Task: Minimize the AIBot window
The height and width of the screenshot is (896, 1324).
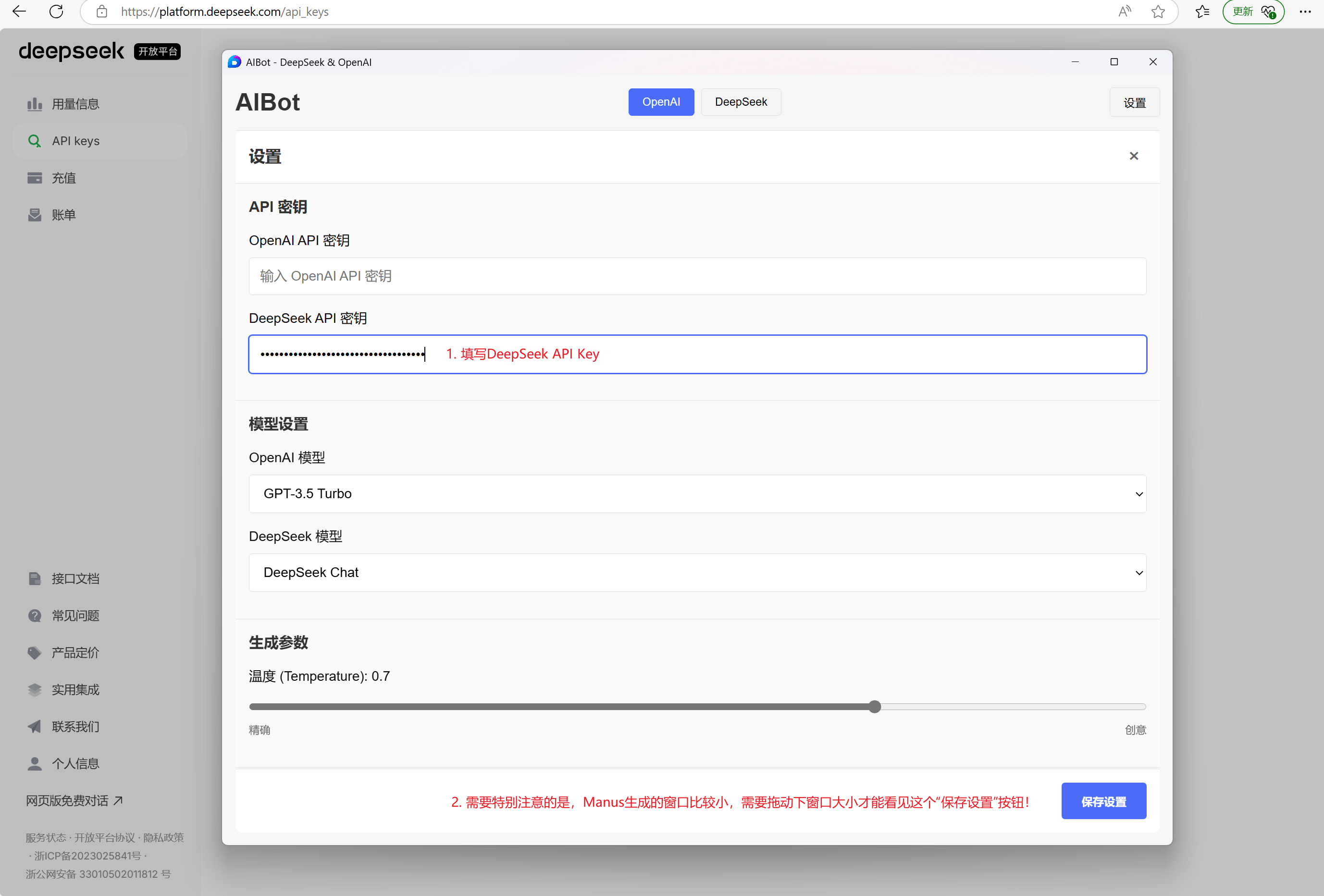Action: click(x=1075, y=61)
